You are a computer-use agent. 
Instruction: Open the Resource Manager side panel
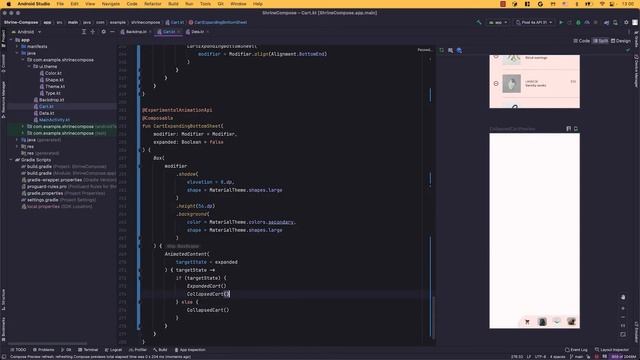pos(3,99)
